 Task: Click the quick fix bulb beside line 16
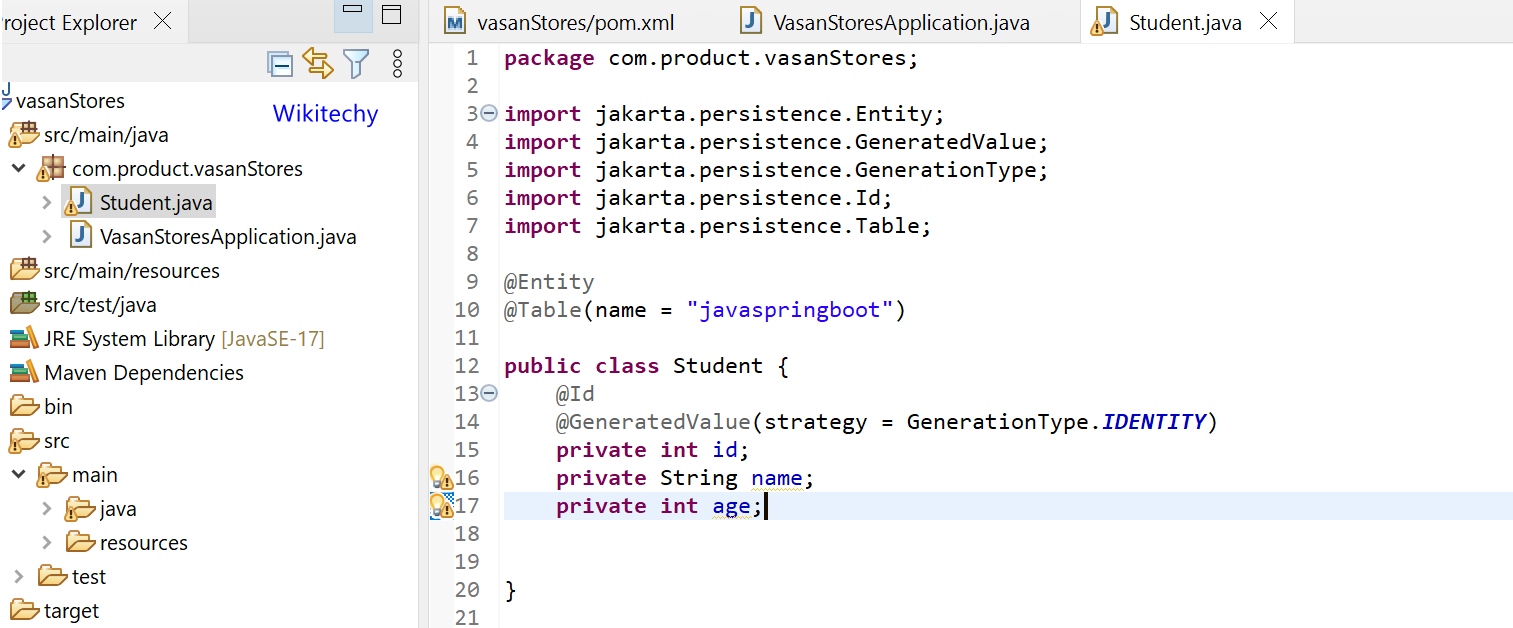click(x=441, y=479)
